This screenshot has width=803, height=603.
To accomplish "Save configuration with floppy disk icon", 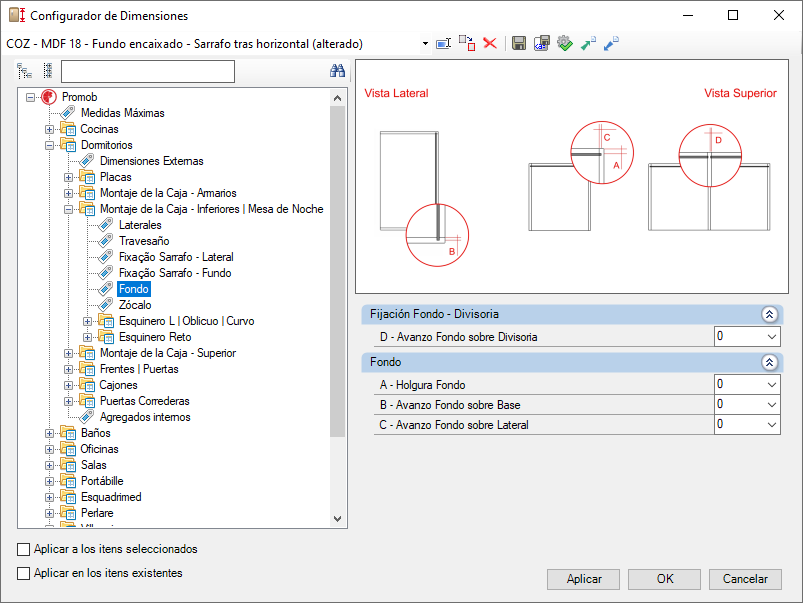I will click(519, 44).
